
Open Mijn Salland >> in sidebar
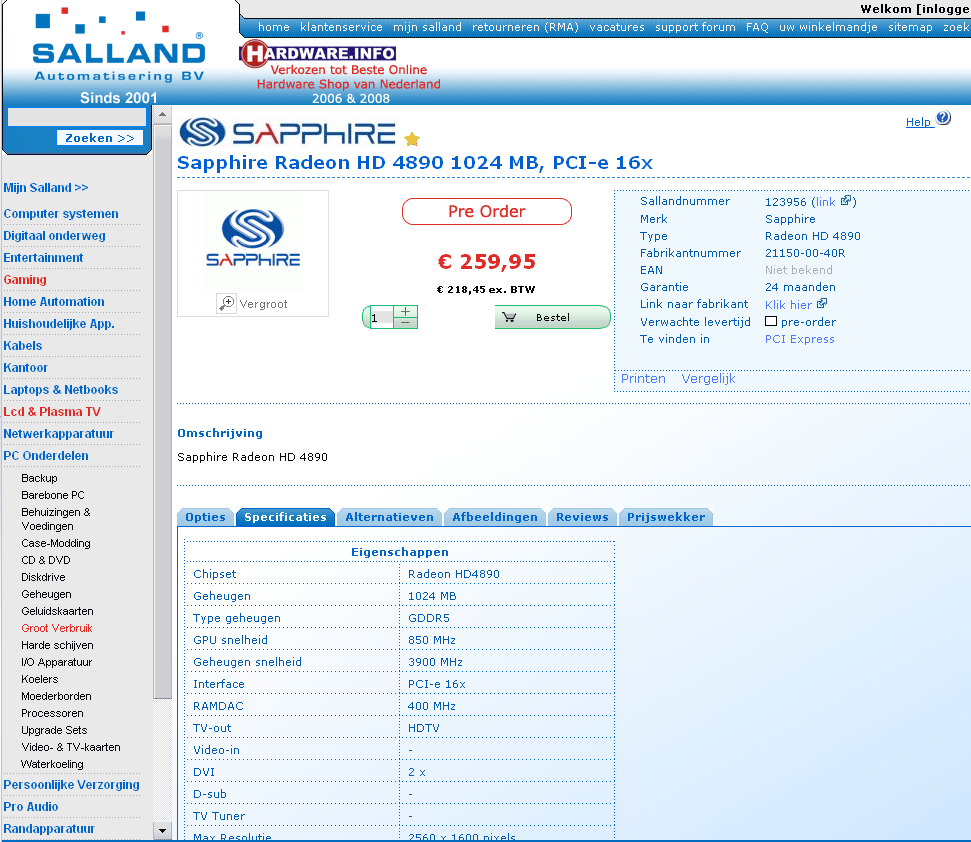click(46, 188)
